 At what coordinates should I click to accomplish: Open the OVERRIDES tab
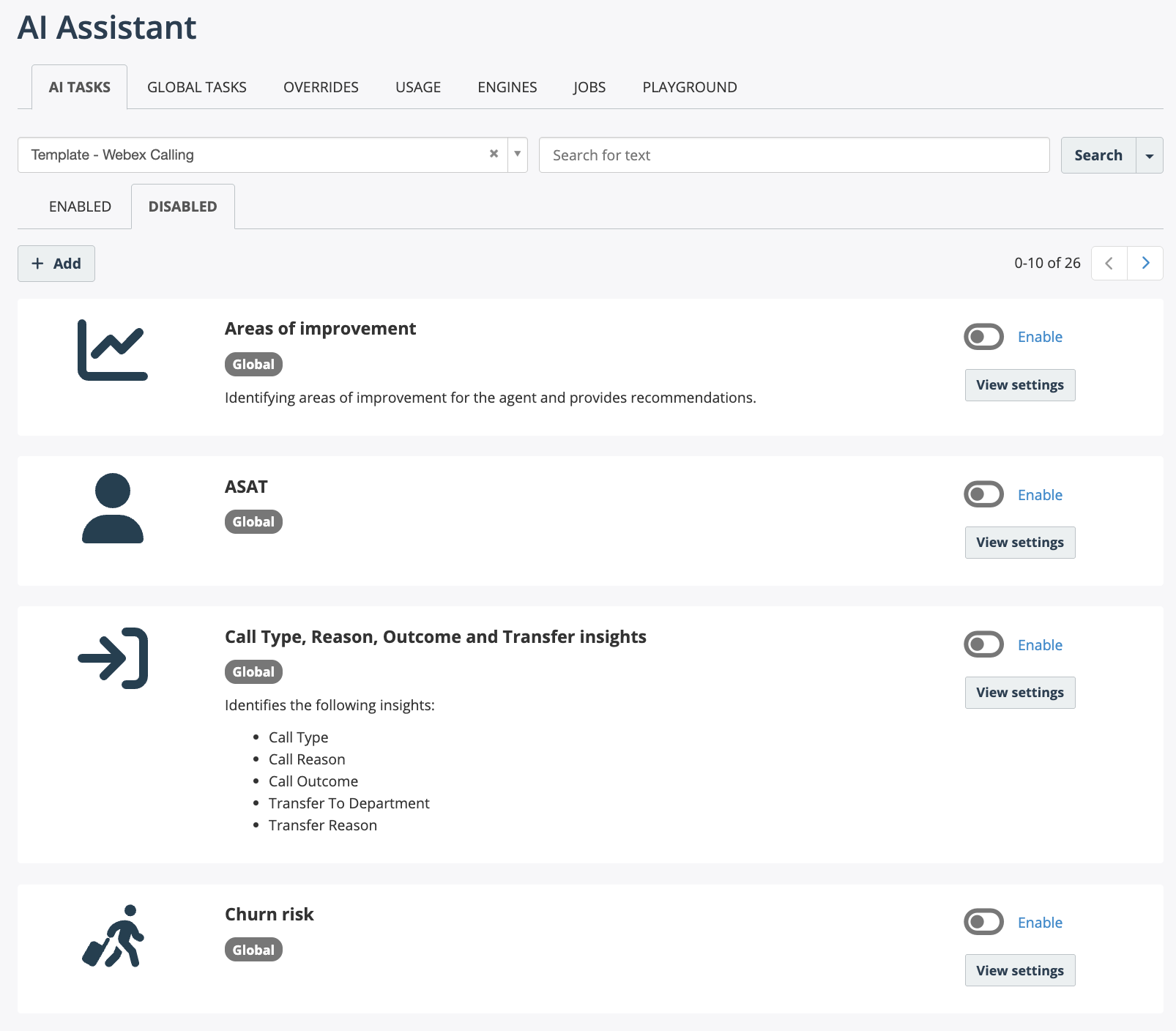[321, 87]
